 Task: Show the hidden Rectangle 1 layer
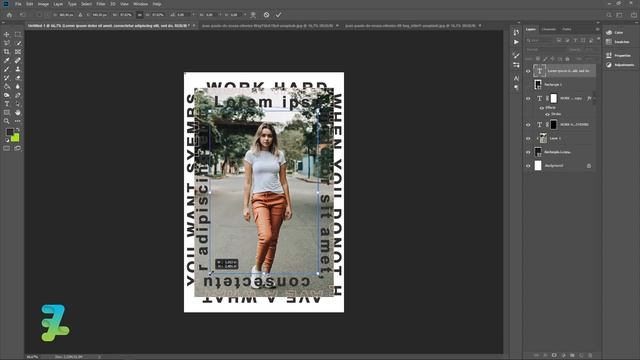[x=528, y=84]
